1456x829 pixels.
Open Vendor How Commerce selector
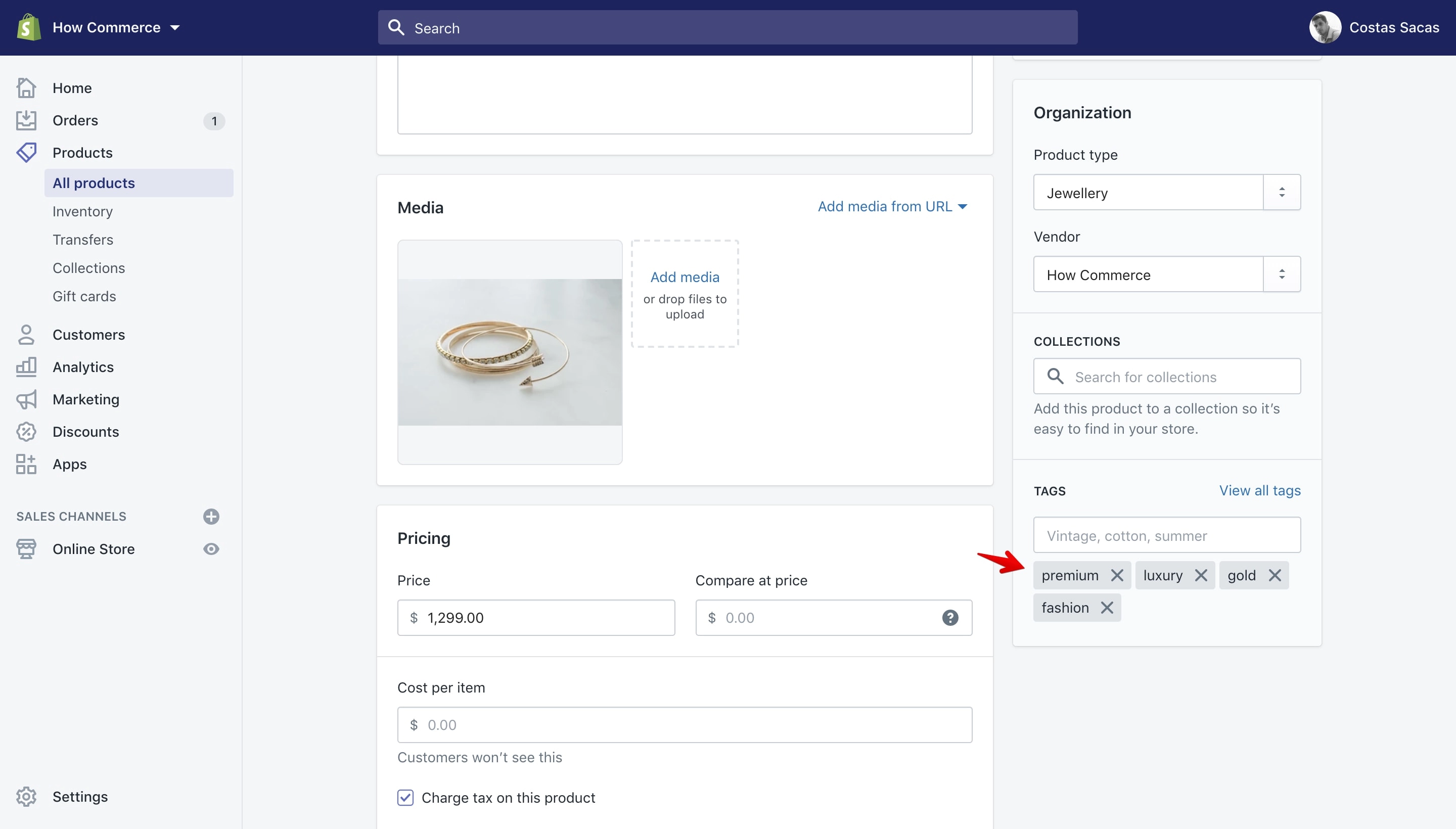[x=1167, y=274]
